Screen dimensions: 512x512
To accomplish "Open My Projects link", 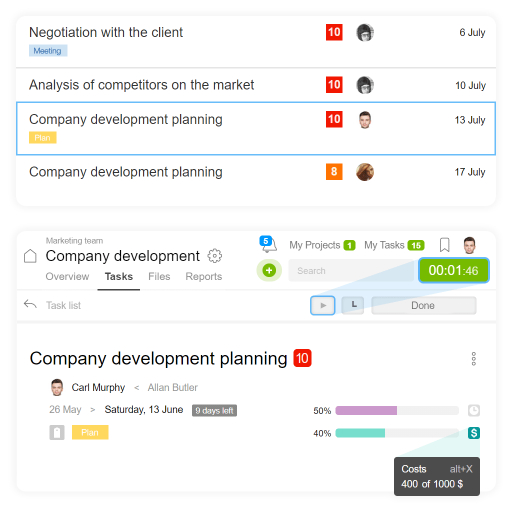I will click(322, 245).
